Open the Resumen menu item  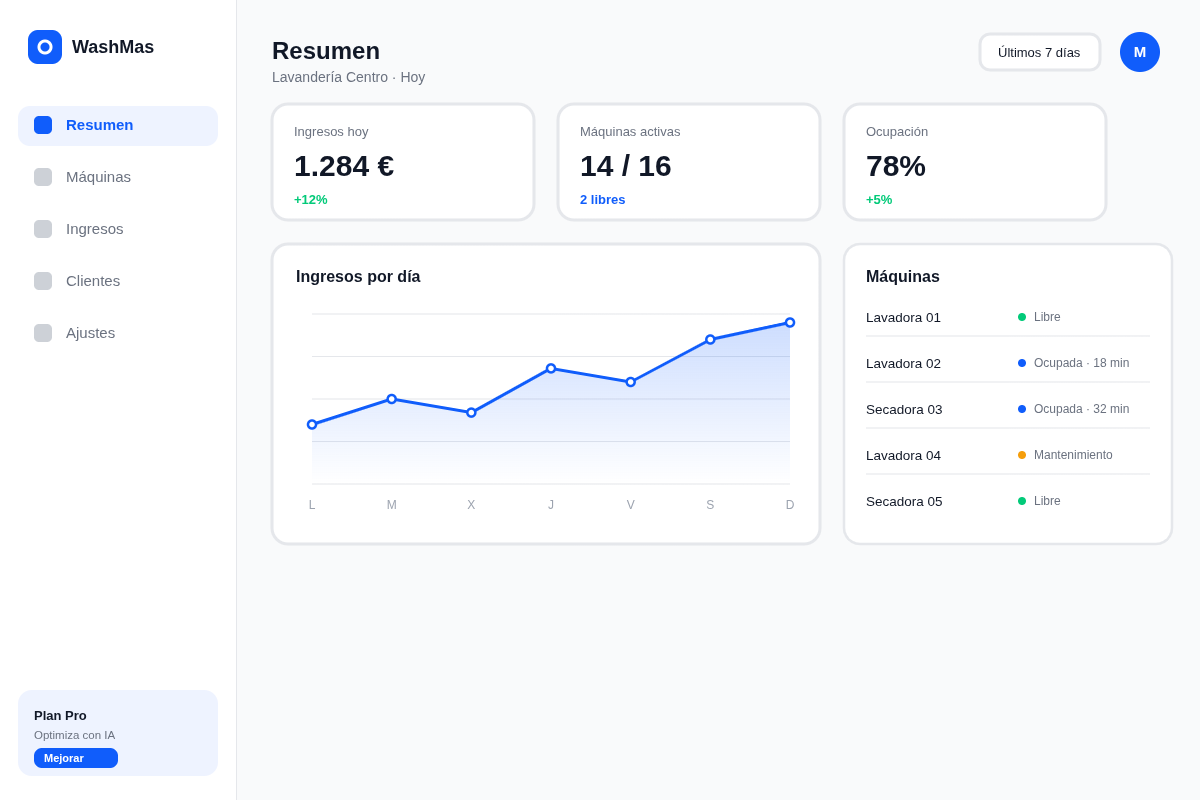point(118,126)
